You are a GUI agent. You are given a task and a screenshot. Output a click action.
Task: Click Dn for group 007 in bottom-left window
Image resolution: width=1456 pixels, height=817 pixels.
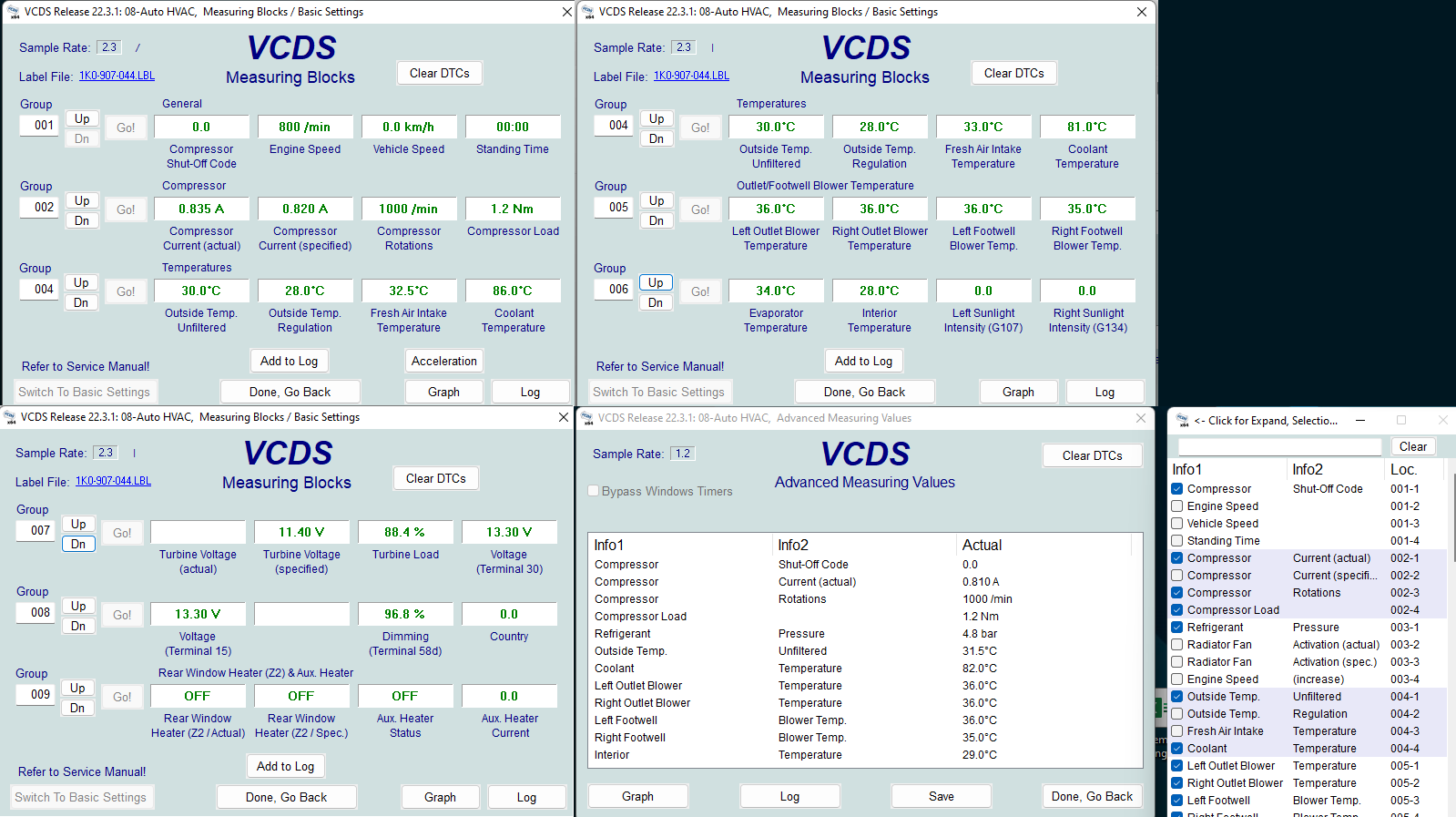(78, 544)
